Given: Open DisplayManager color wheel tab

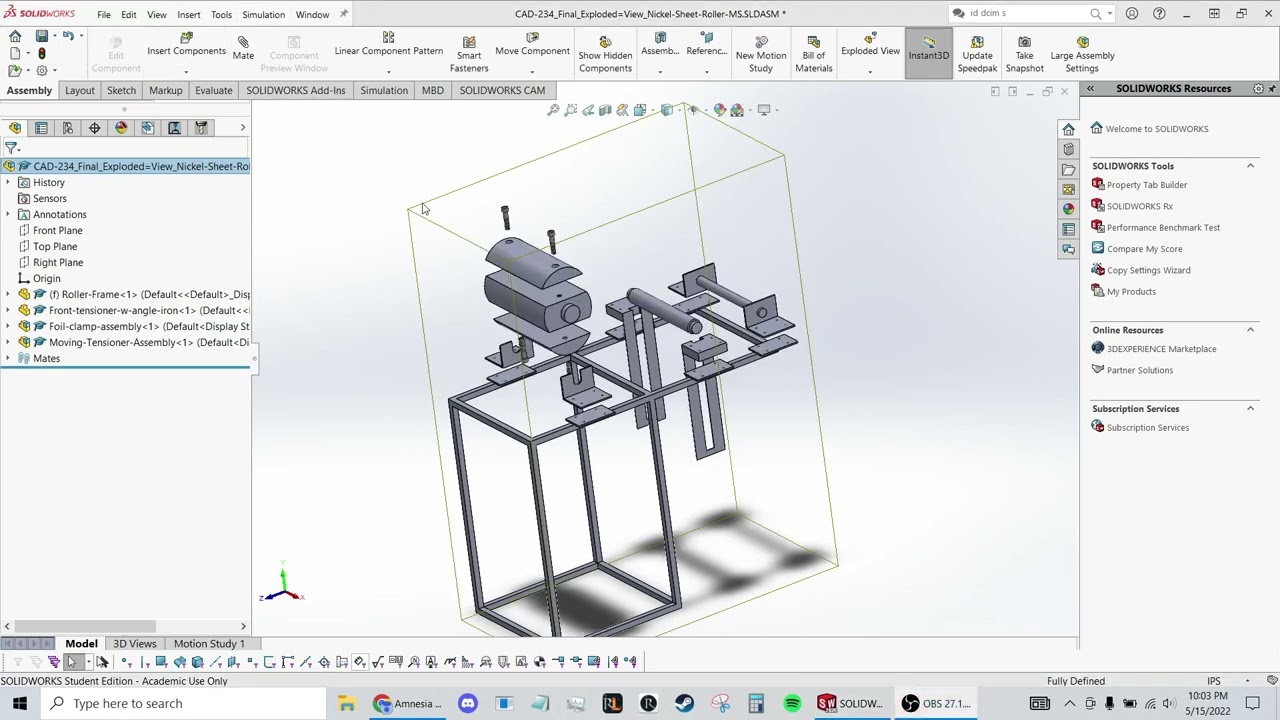Looking at the screenshot, I should tap(121, 128).
